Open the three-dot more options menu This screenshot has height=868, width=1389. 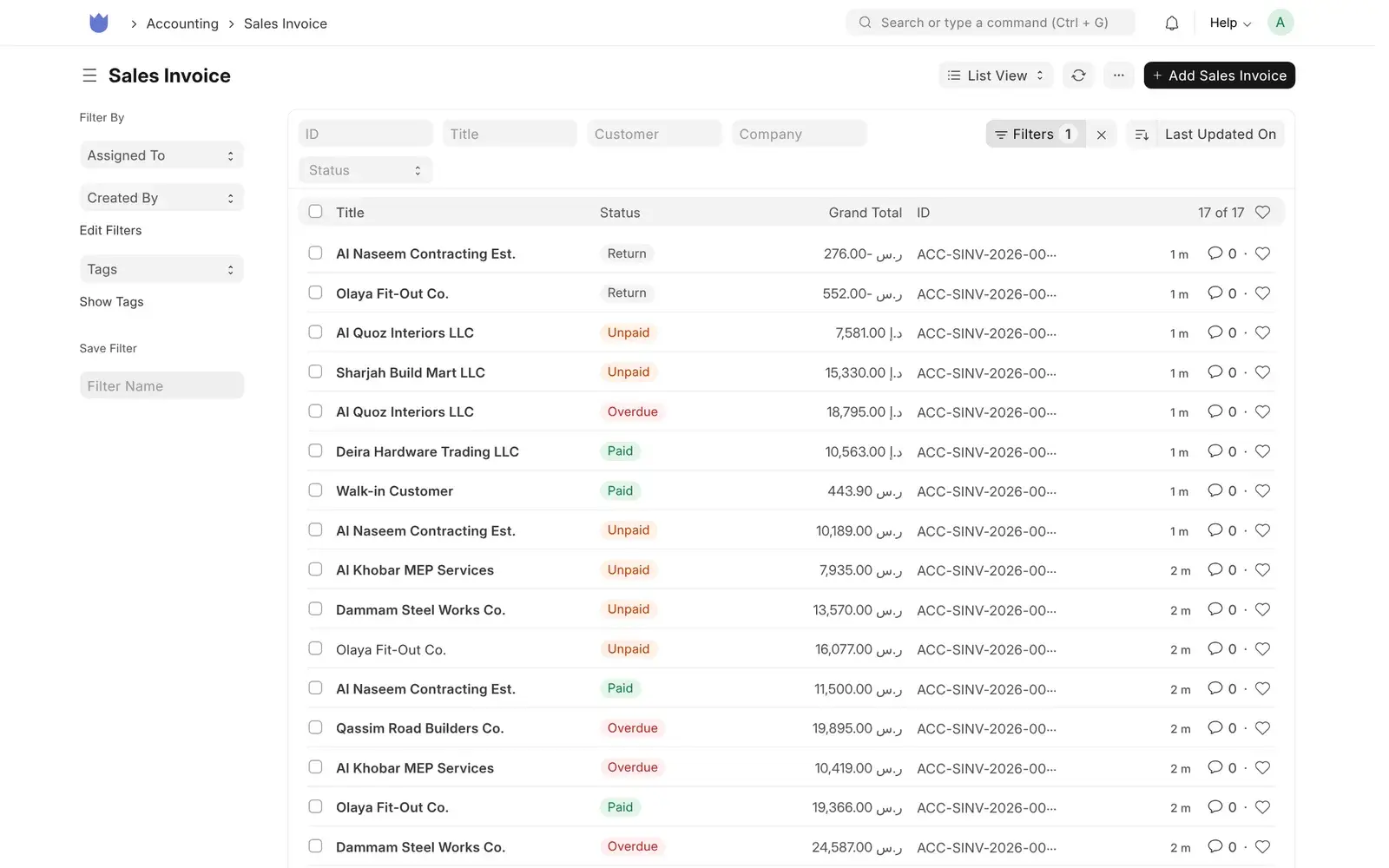pyautogui.click(x=1118, y=76)
